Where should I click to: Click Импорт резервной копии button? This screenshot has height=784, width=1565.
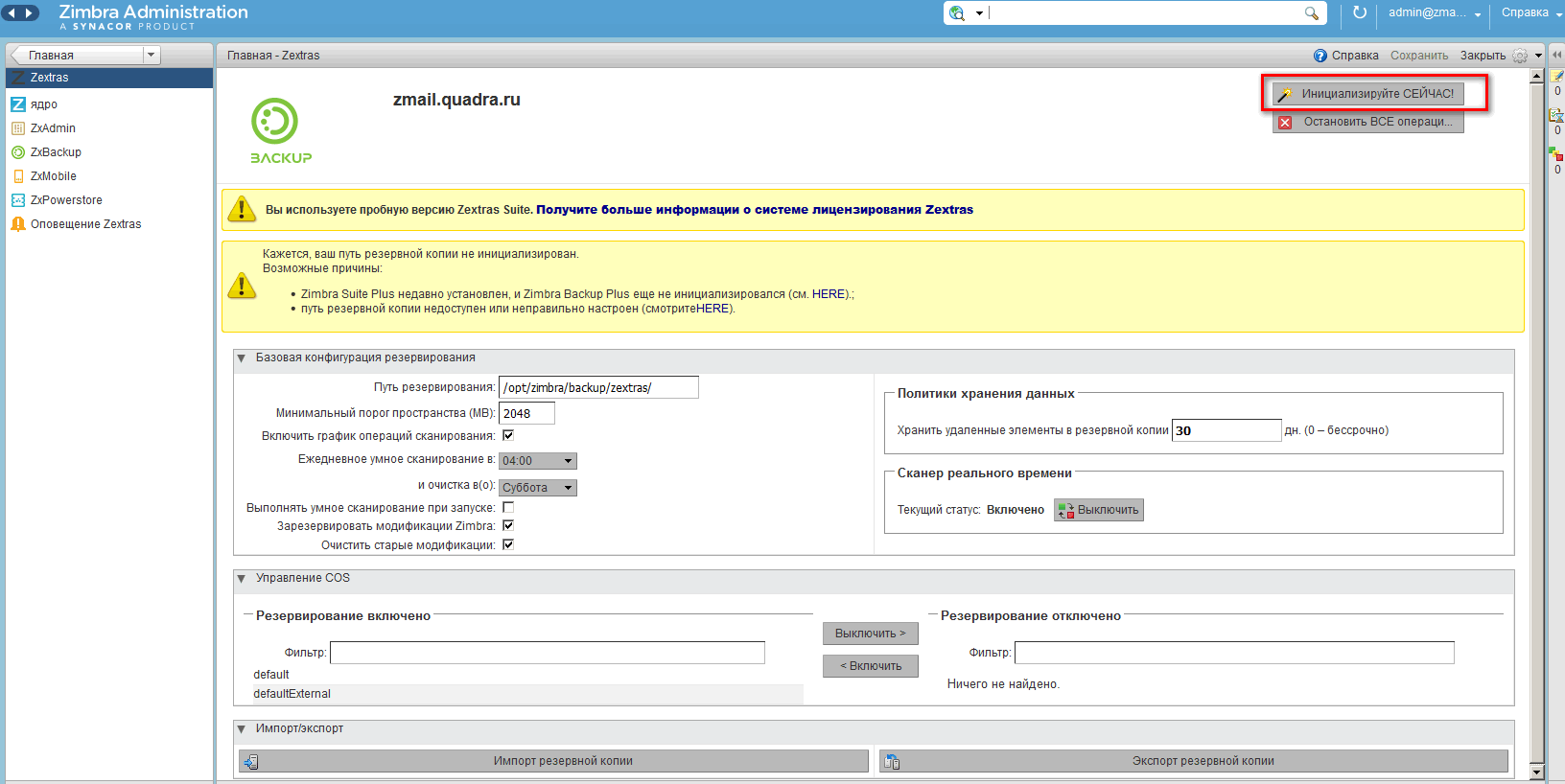point(553,761)
